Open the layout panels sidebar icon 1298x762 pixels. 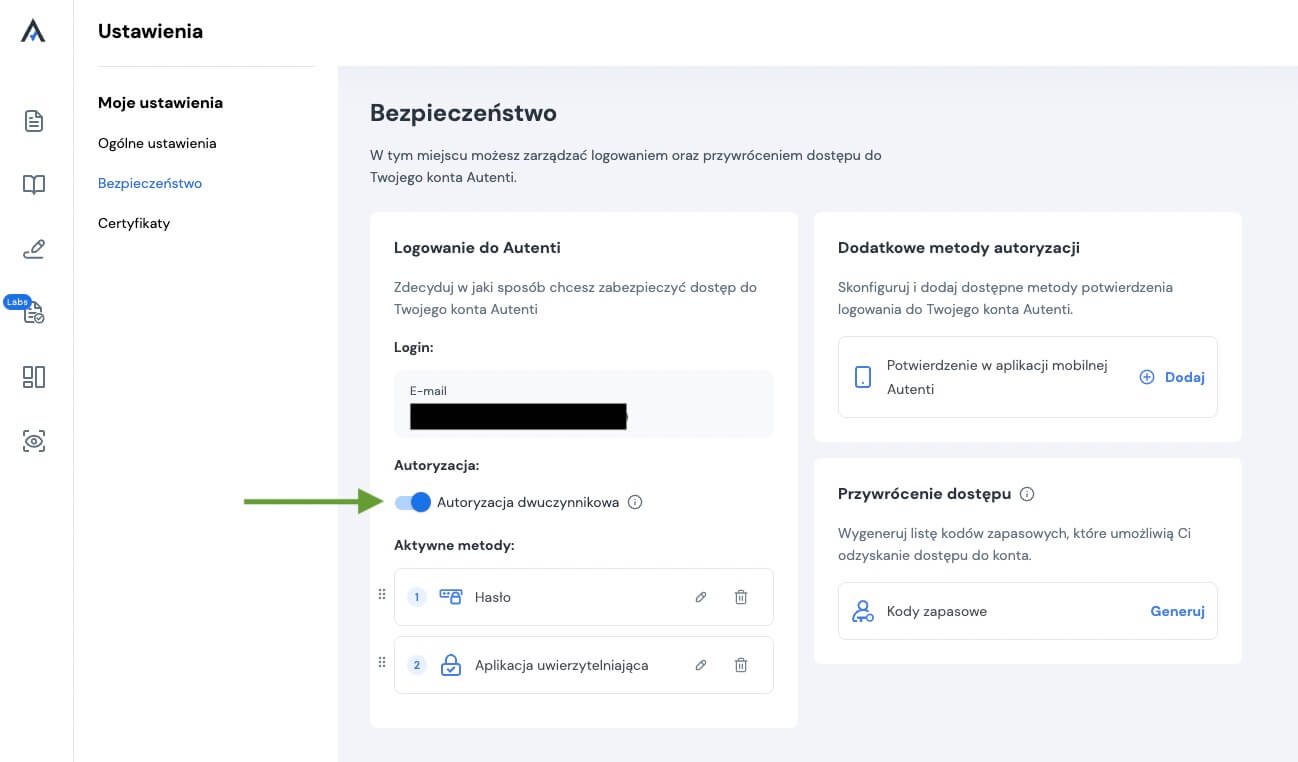(x=34, y=377)
